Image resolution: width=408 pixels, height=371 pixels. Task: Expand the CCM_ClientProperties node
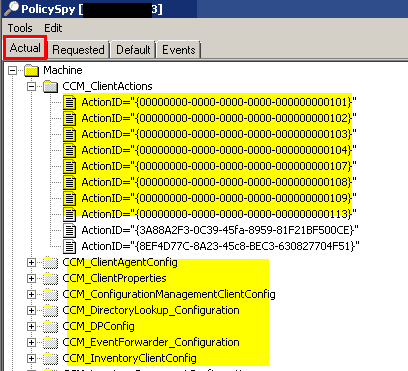(31, 278)
